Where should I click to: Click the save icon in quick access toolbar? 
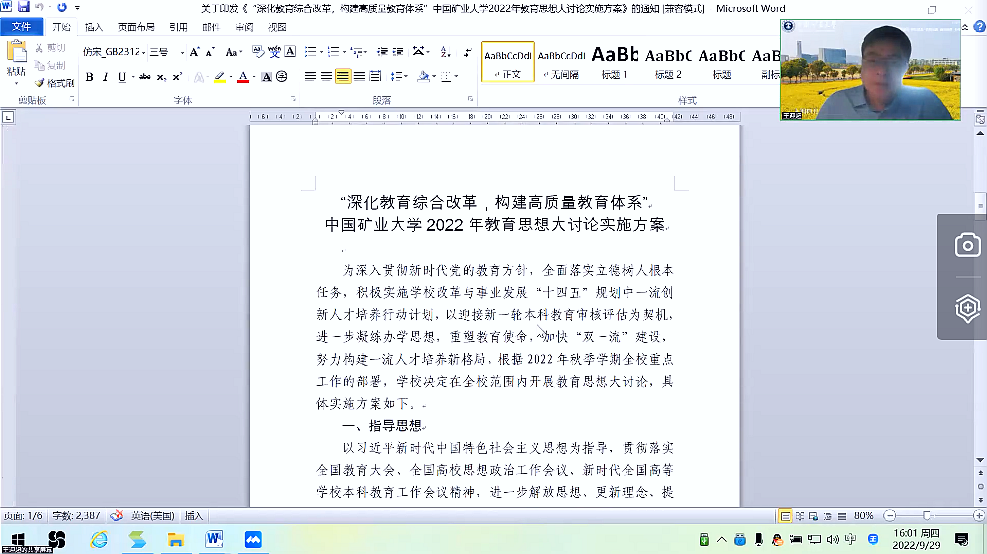23,7
